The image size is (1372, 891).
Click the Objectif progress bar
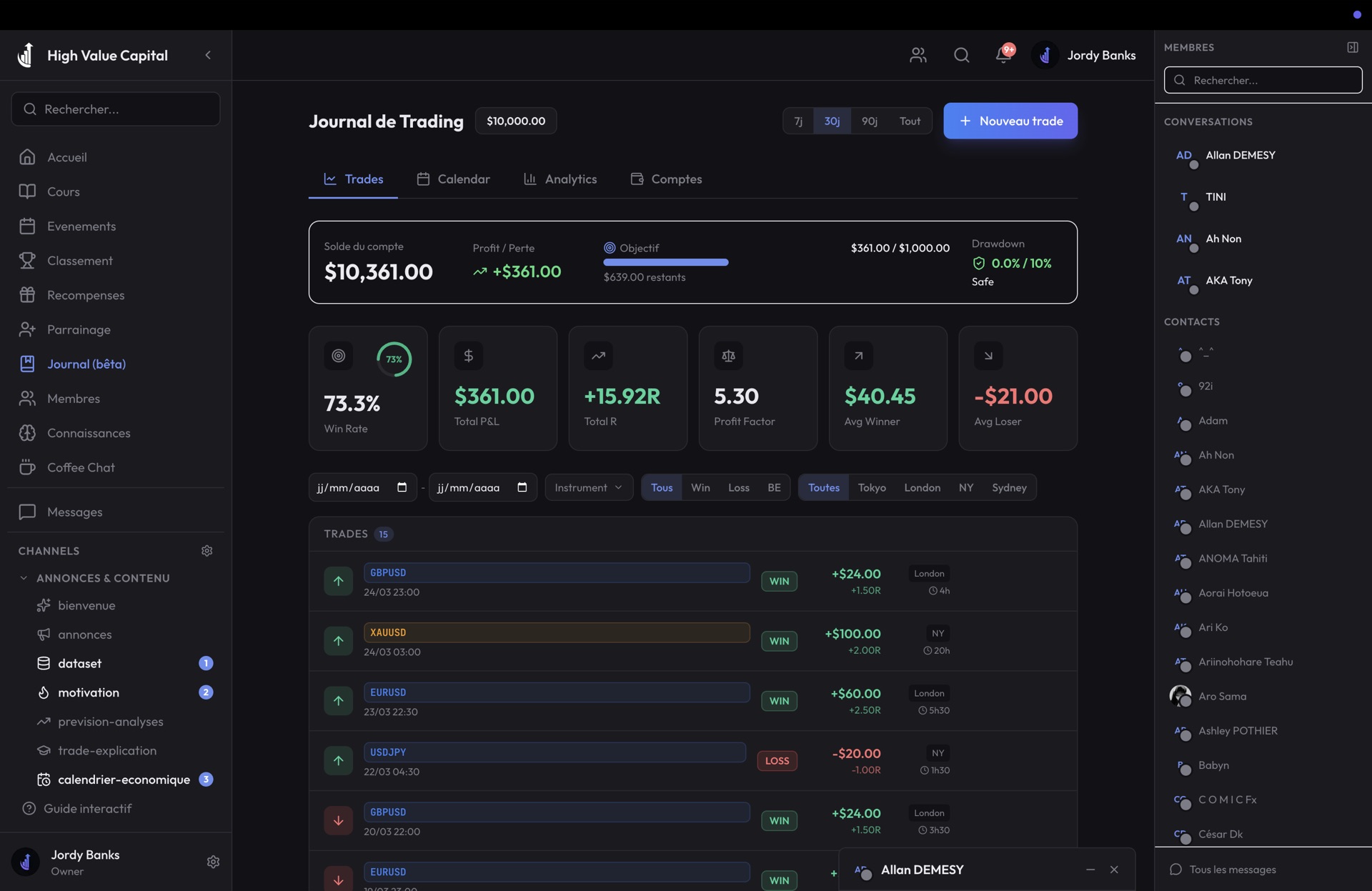666,262
